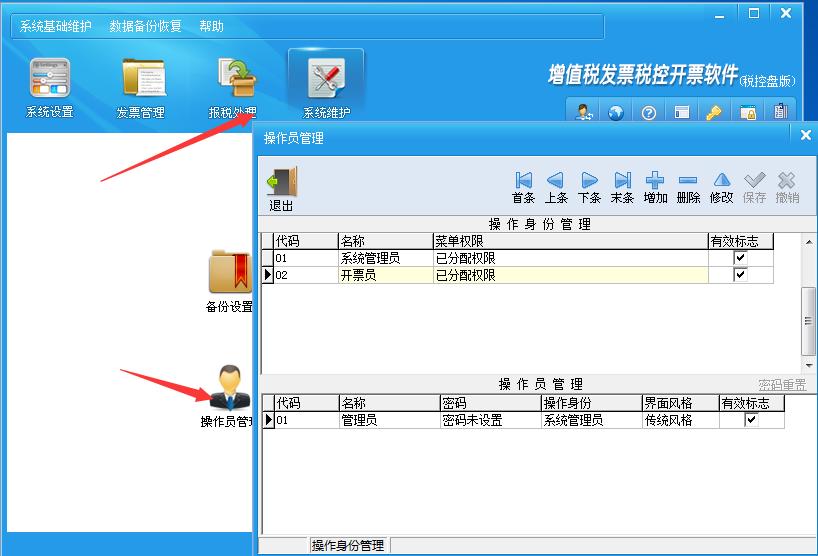Click the 密码重置 link

[x=782, y=385]
